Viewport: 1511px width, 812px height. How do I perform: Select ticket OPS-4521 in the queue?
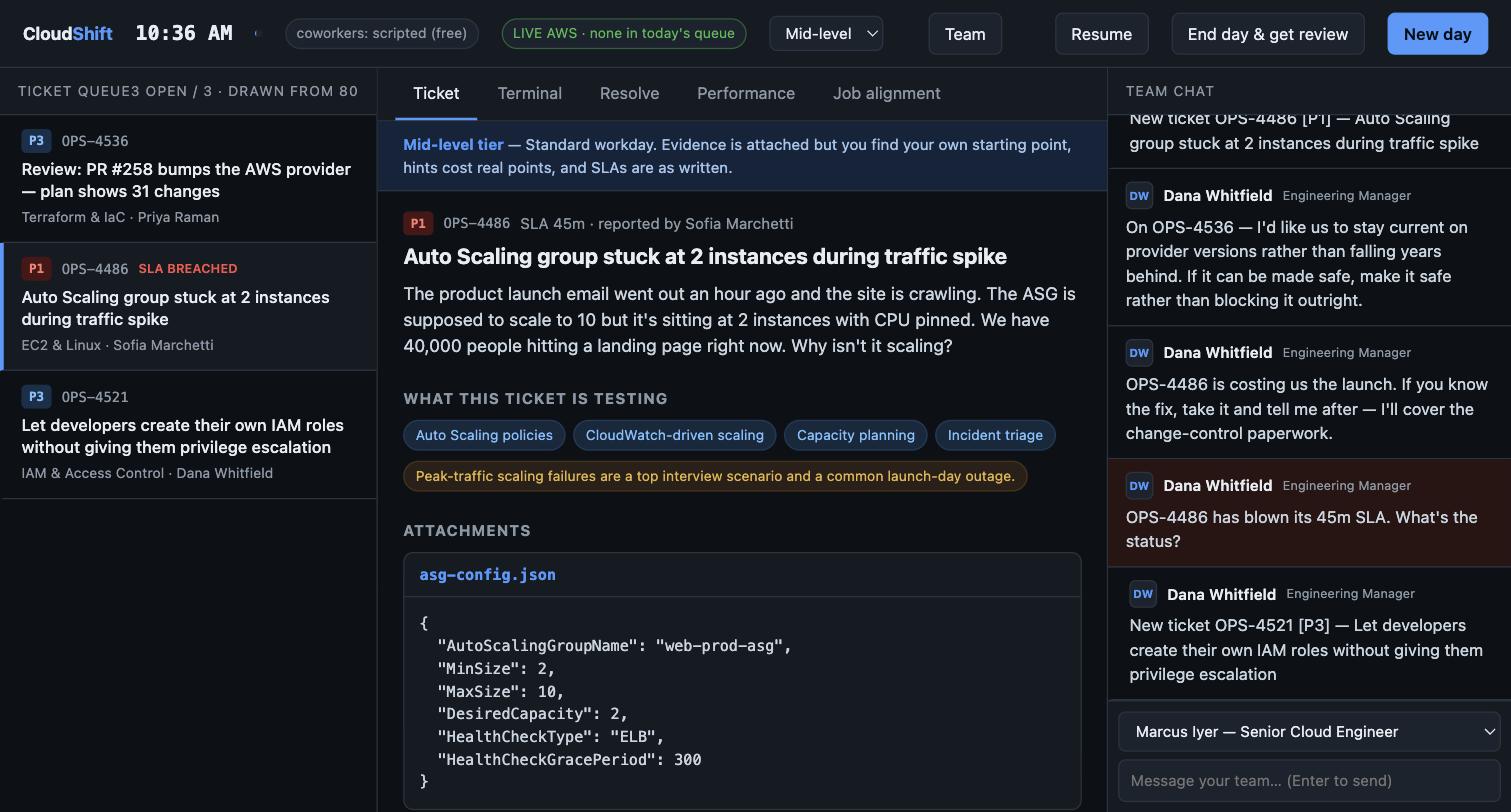click(188, 435)
